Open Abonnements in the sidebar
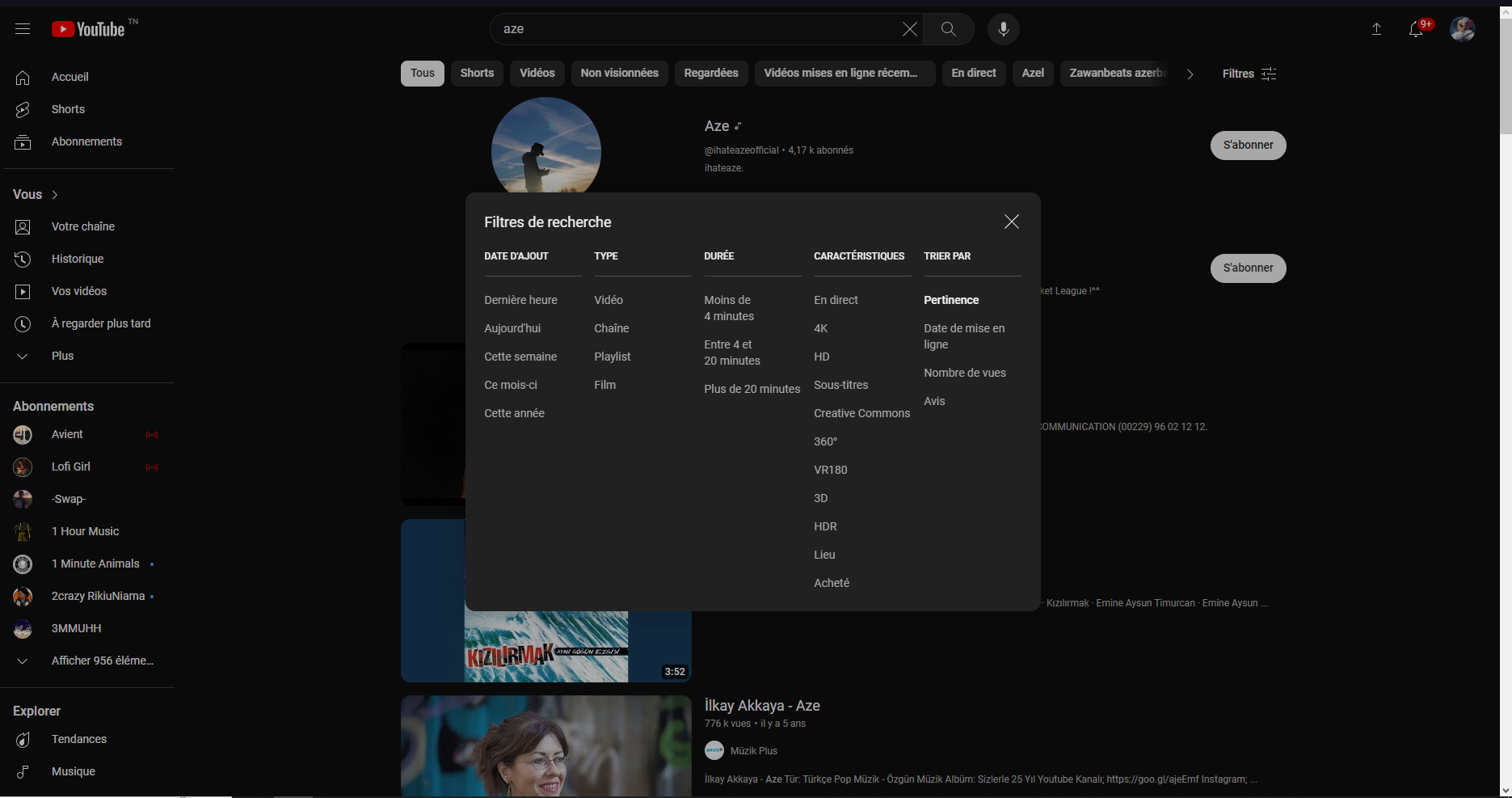 click(89, 141)
